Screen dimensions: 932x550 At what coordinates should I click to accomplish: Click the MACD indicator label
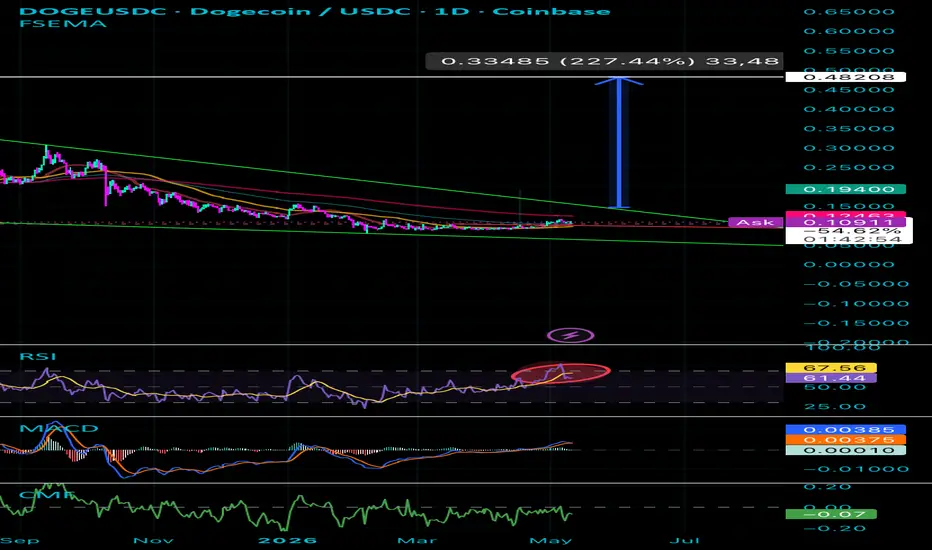59,428
